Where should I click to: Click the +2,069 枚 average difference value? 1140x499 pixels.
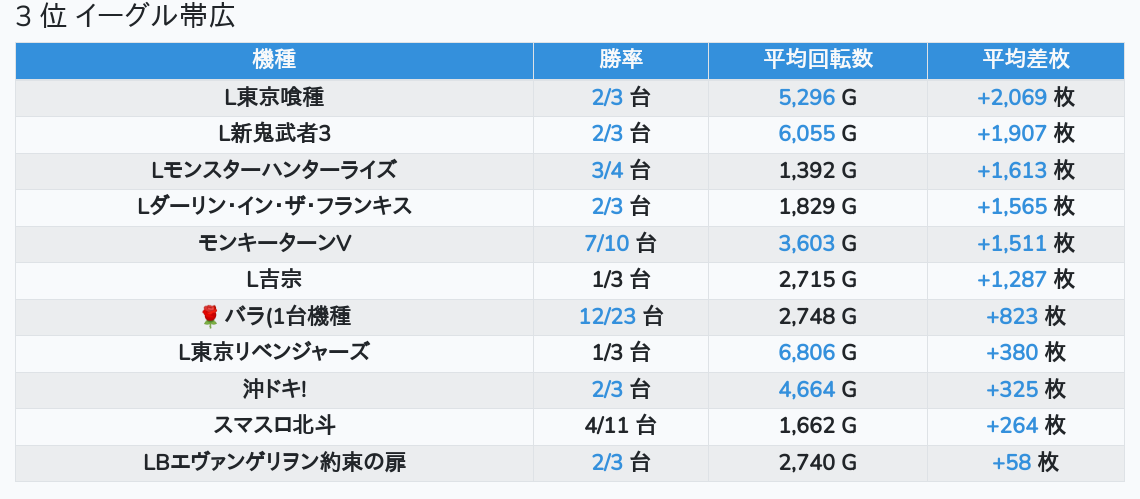pos(1025,97)
